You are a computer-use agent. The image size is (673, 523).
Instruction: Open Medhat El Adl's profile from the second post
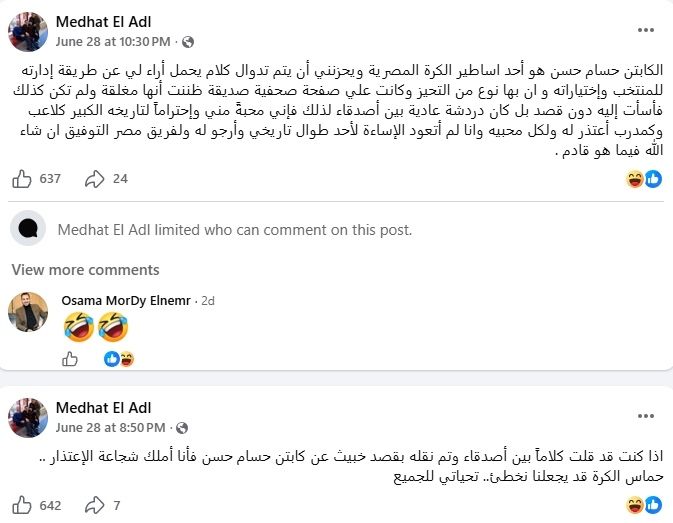[103, 408]
